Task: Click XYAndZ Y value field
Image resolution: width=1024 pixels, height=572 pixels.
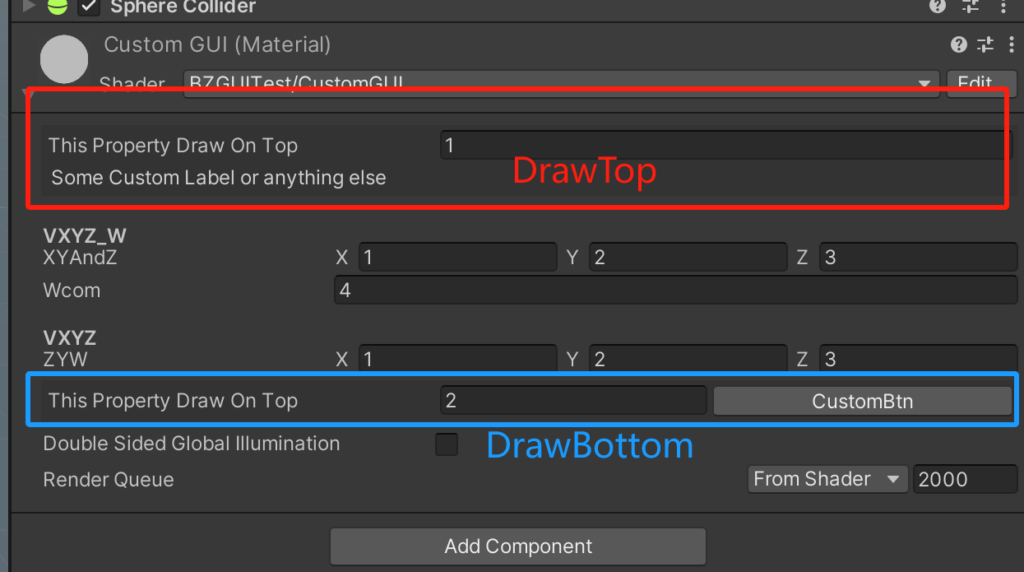Action: tap(687, 258)
